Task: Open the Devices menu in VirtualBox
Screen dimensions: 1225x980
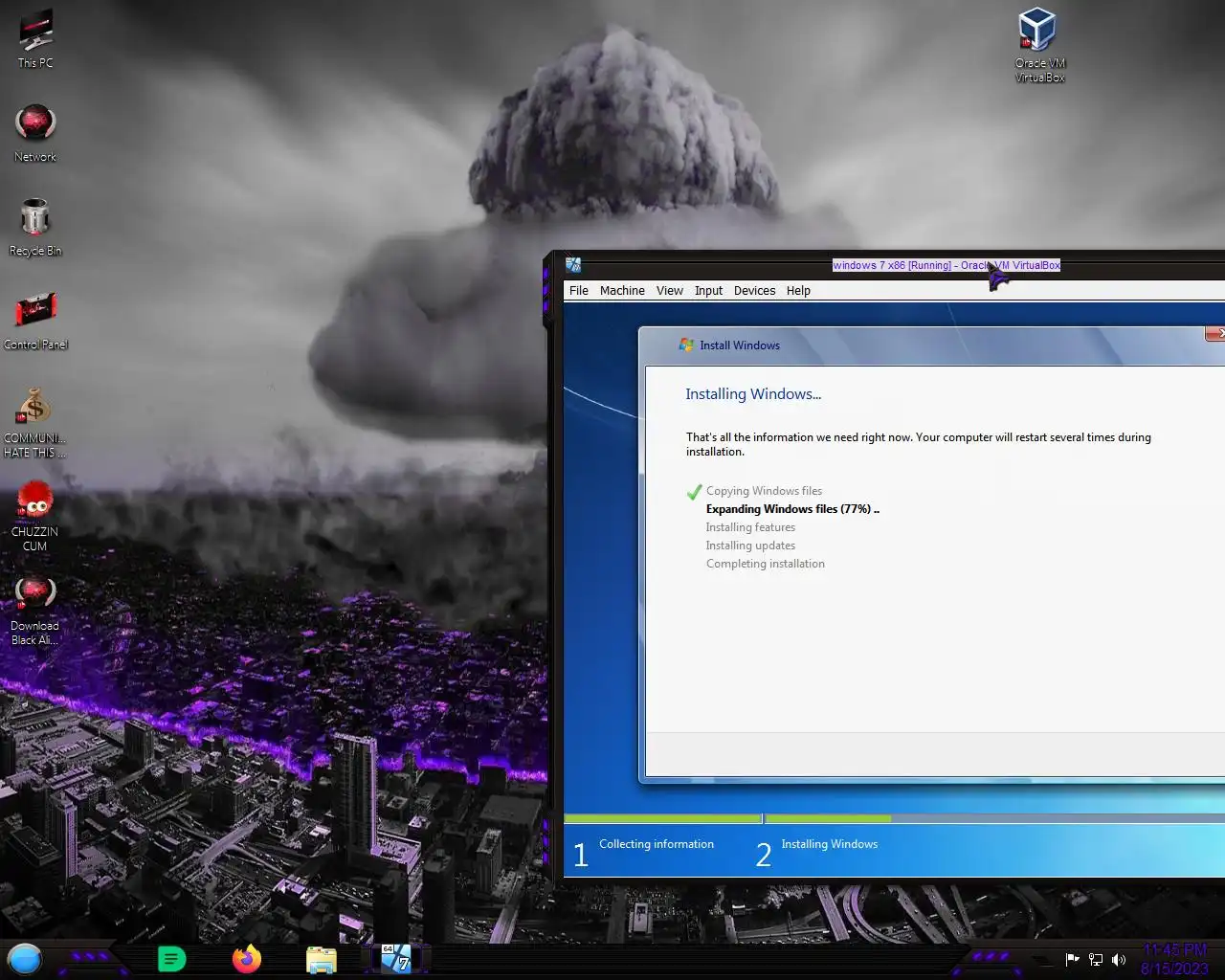Action: tap(754, 291)
